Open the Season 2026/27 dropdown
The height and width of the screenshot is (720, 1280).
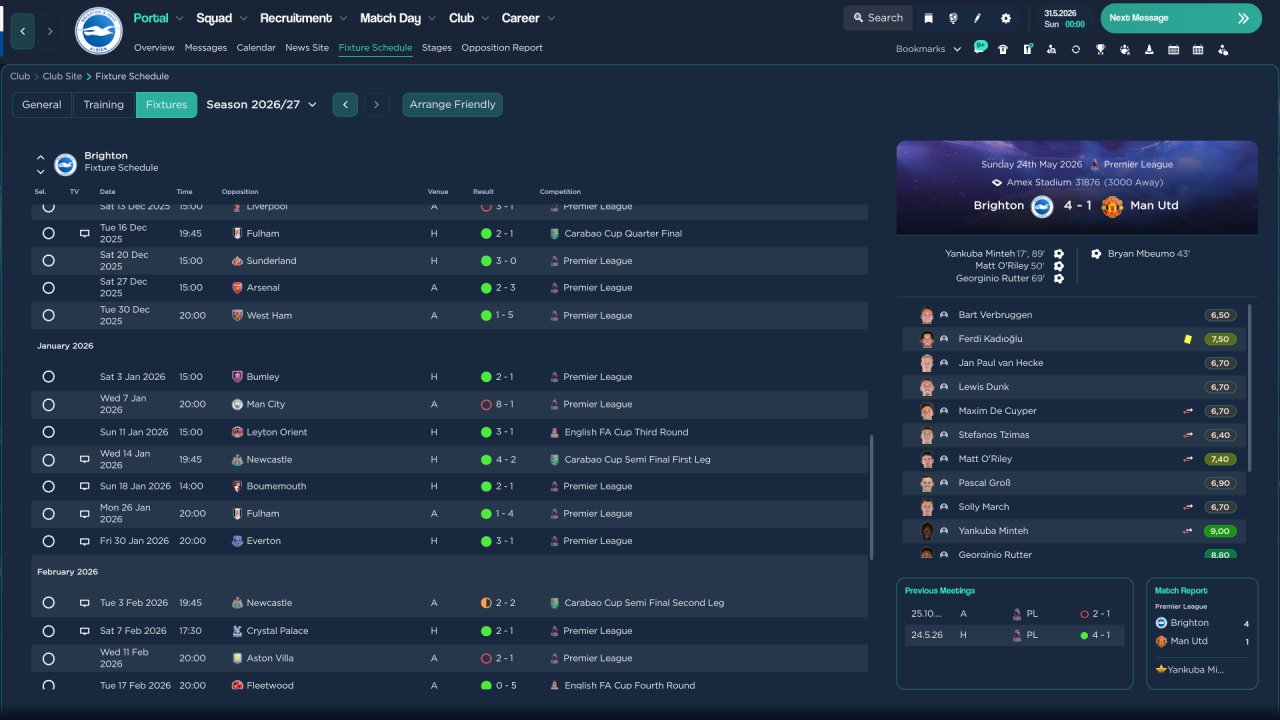pyautogui.click(x=261, y=104)
